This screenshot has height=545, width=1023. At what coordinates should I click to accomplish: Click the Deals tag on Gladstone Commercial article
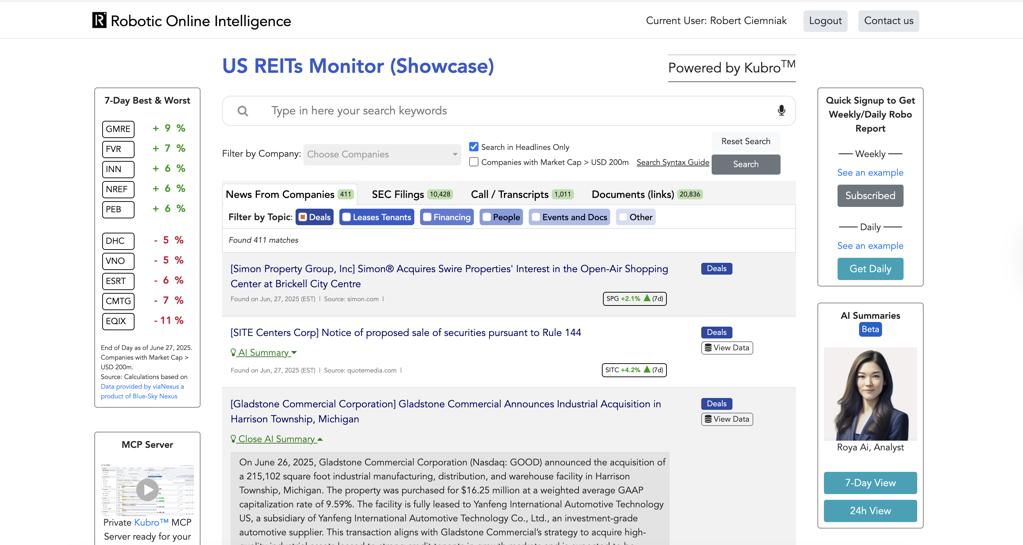click(716, 403)
